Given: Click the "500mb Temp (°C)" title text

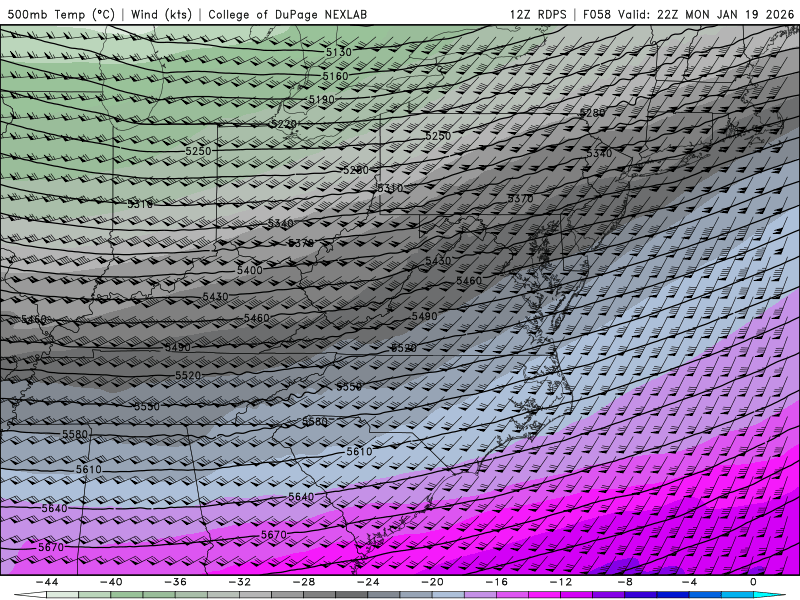Looking at the screenshot, I should pos(61,14).
